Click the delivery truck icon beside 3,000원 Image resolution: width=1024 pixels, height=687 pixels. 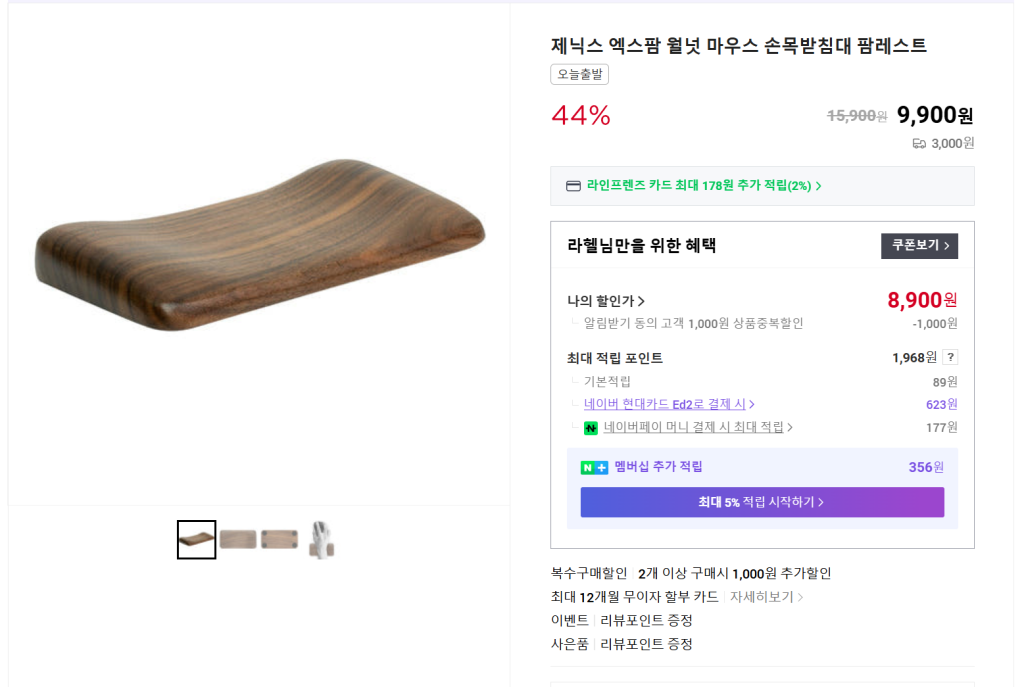coord(919,143)
